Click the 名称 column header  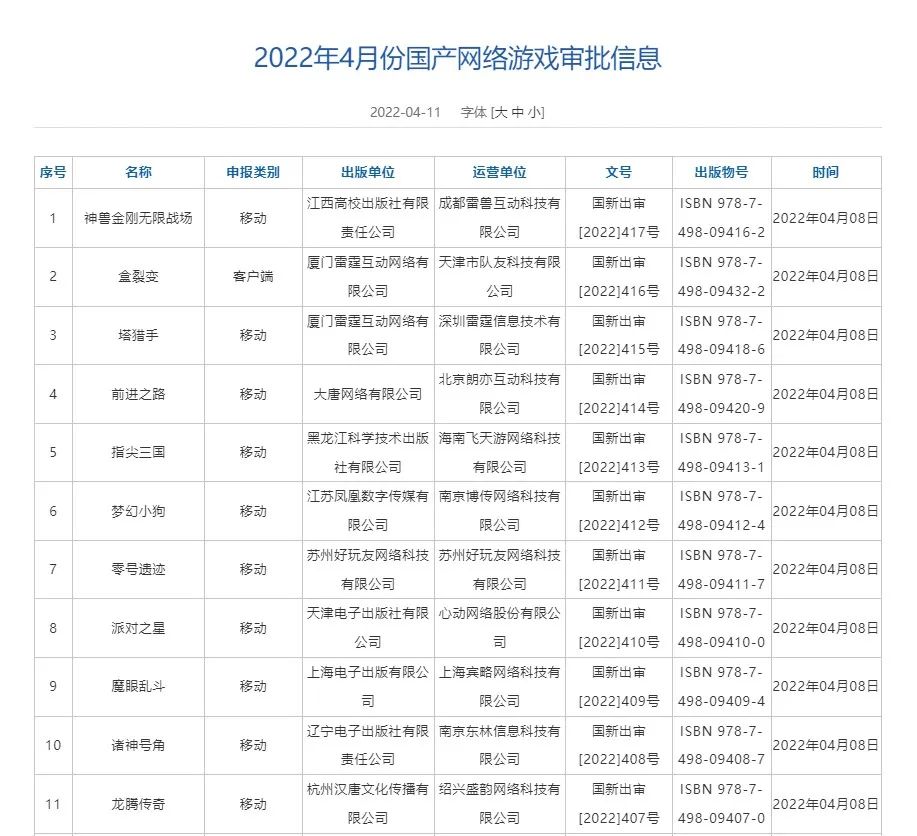click(x=139, y=172)
